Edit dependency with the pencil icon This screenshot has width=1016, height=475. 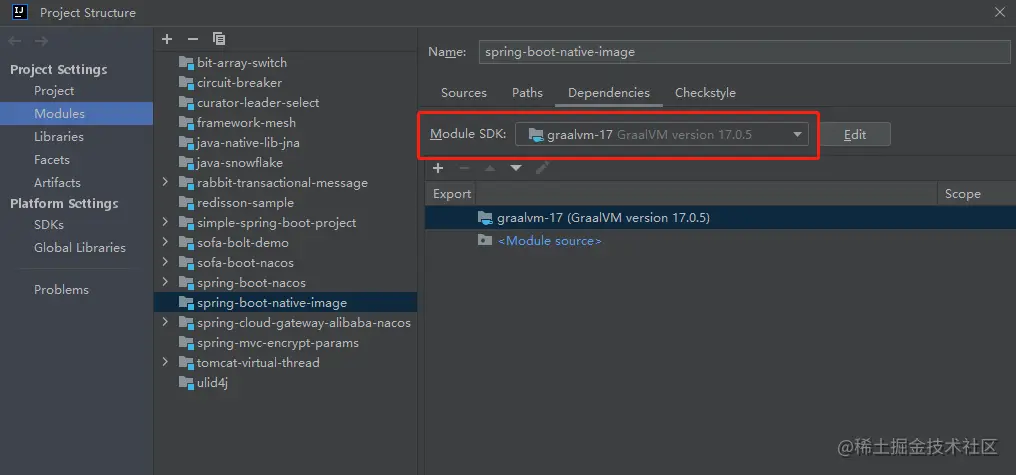[542, 168]
